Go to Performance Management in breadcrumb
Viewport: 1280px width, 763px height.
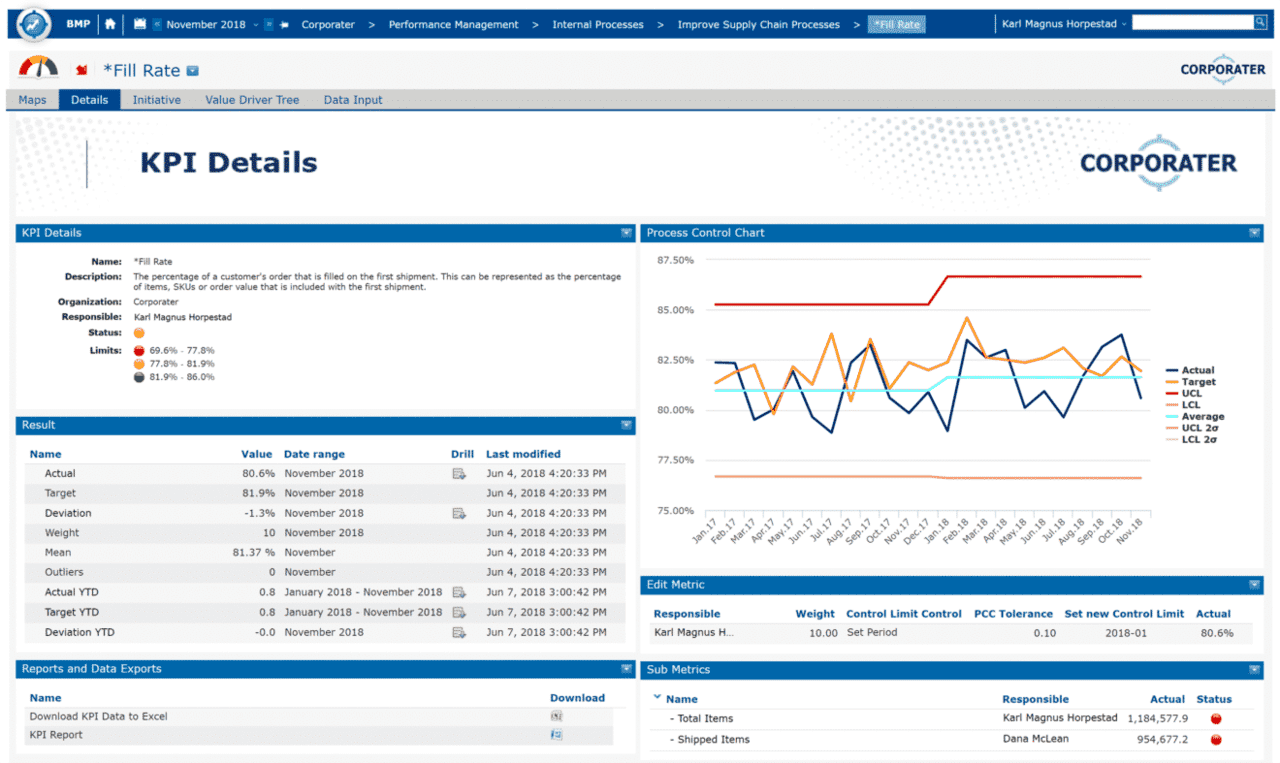pos(453,24)
